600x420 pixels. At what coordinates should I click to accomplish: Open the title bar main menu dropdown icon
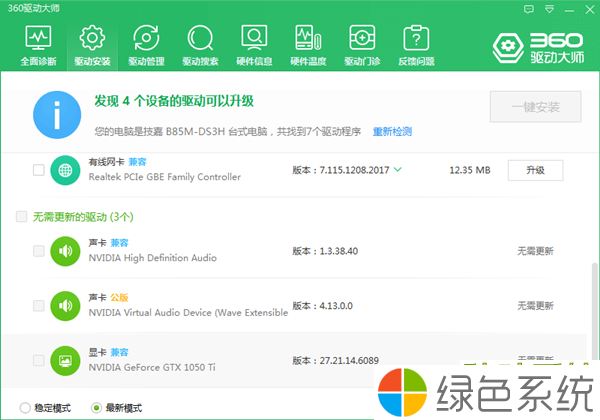549,9
